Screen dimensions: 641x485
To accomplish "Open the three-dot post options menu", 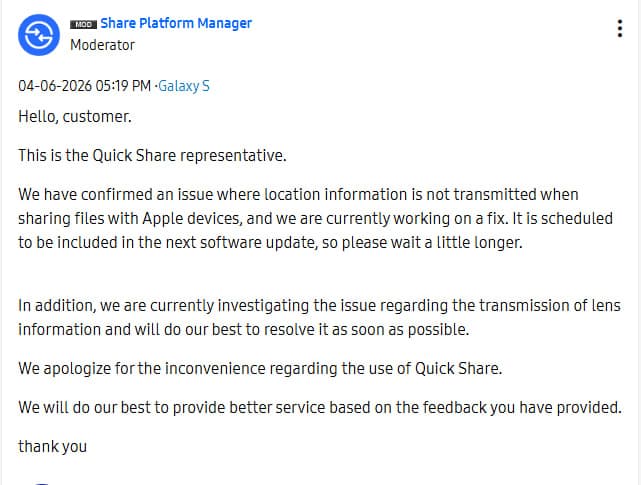I will 620,29.
